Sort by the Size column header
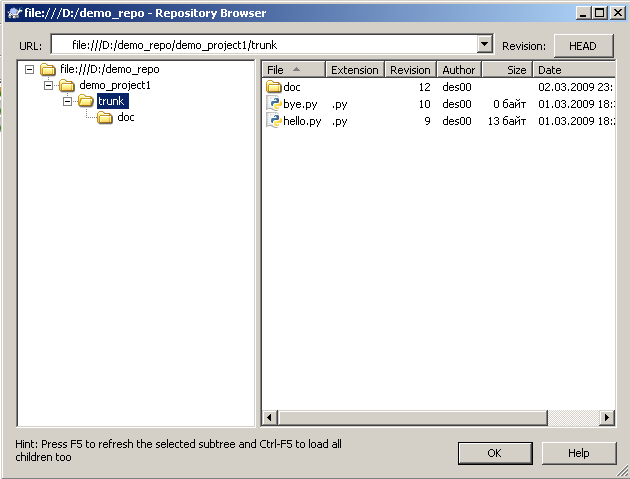 pyautogui.click(x=507, y=70)
